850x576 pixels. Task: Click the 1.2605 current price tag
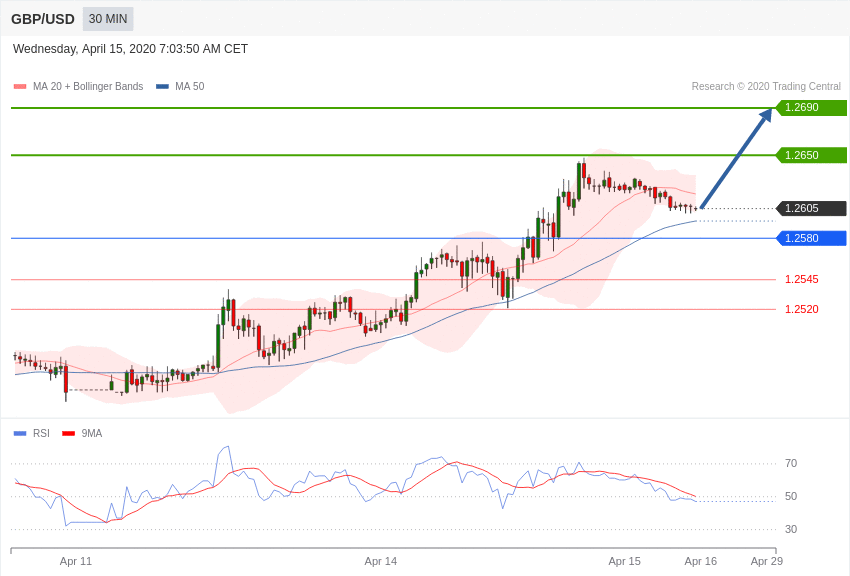coord(812,208)
